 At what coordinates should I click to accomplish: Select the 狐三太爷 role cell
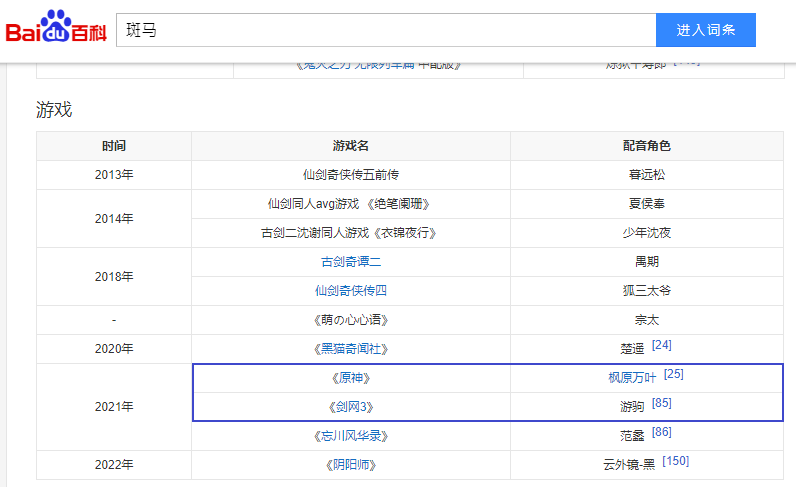[x=647, y=291]
